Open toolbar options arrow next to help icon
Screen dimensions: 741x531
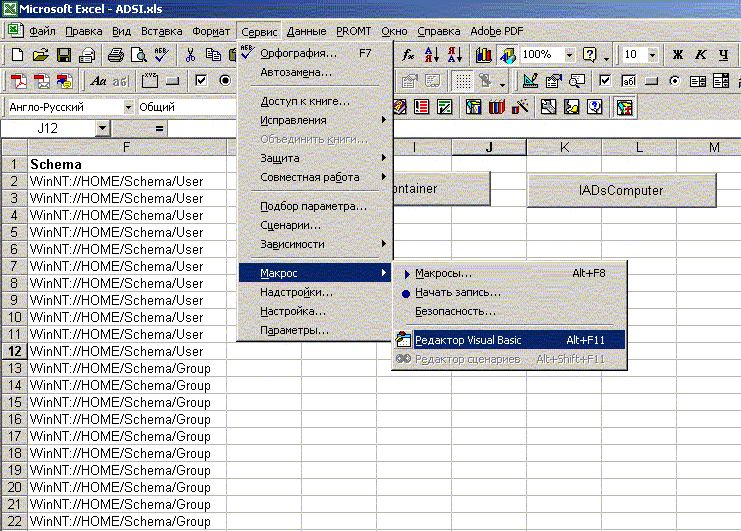point(606,57)
